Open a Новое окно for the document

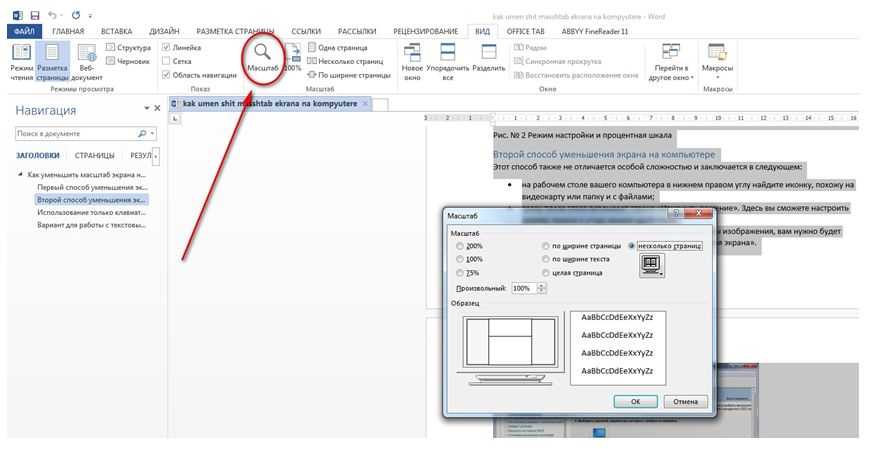coord(412,58)
